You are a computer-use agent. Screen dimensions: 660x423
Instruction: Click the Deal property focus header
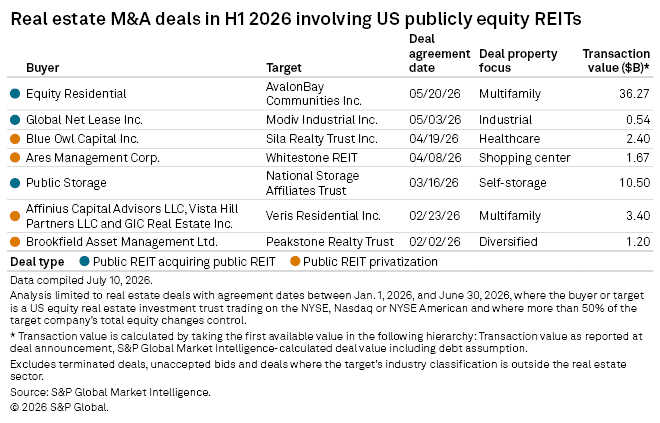tap(518, 61)
